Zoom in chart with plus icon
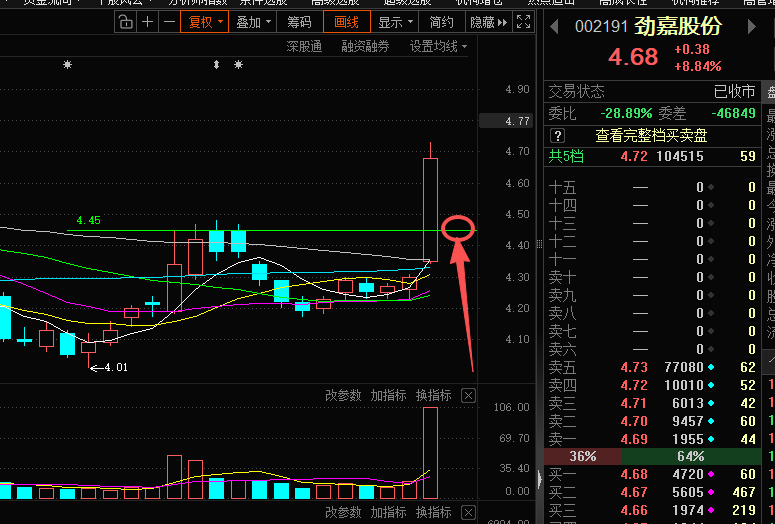The image size is (775, 524). 147,22
